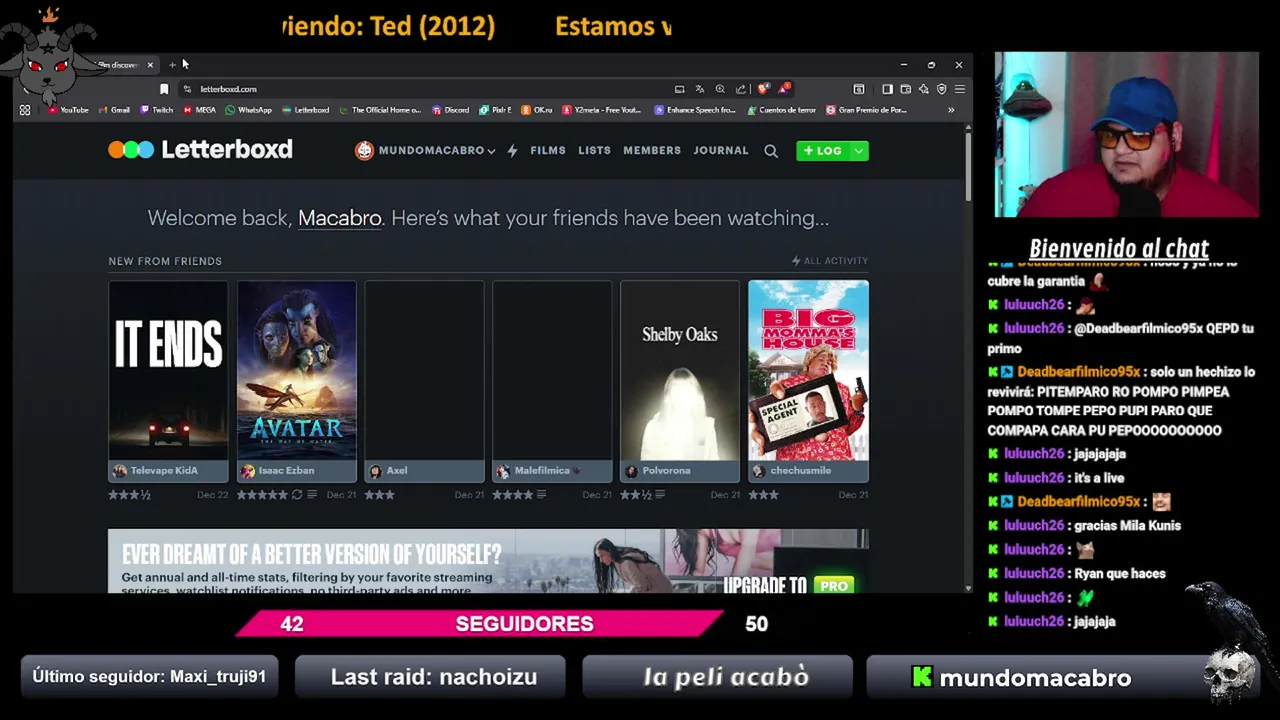Viewport: 1280px width, 720px height.
Task: Open the FILMS menu
Action: tap(548, 150)
